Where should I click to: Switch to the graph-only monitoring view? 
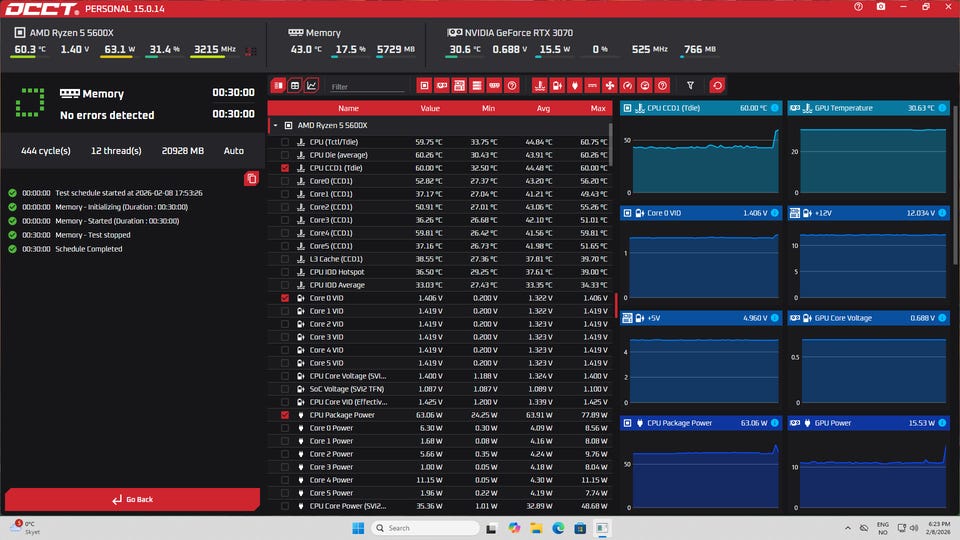(x=312, y=86)
